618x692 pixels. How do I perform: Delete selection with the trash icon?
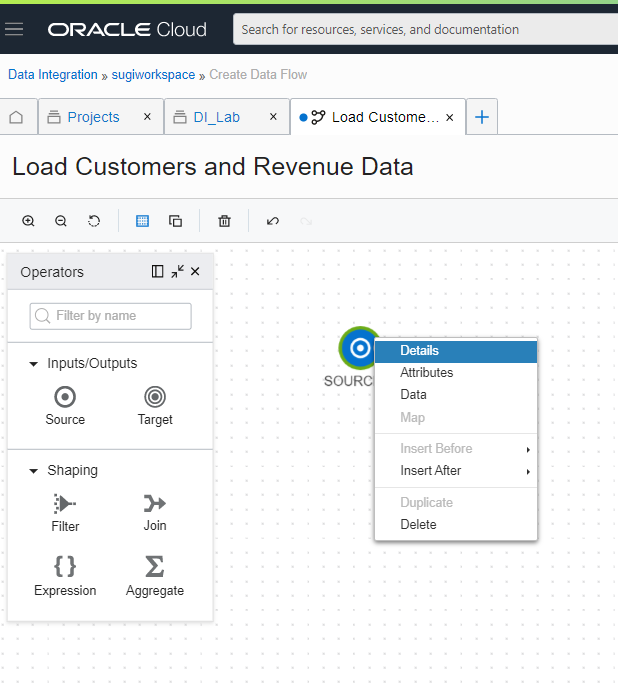(224, 221)
